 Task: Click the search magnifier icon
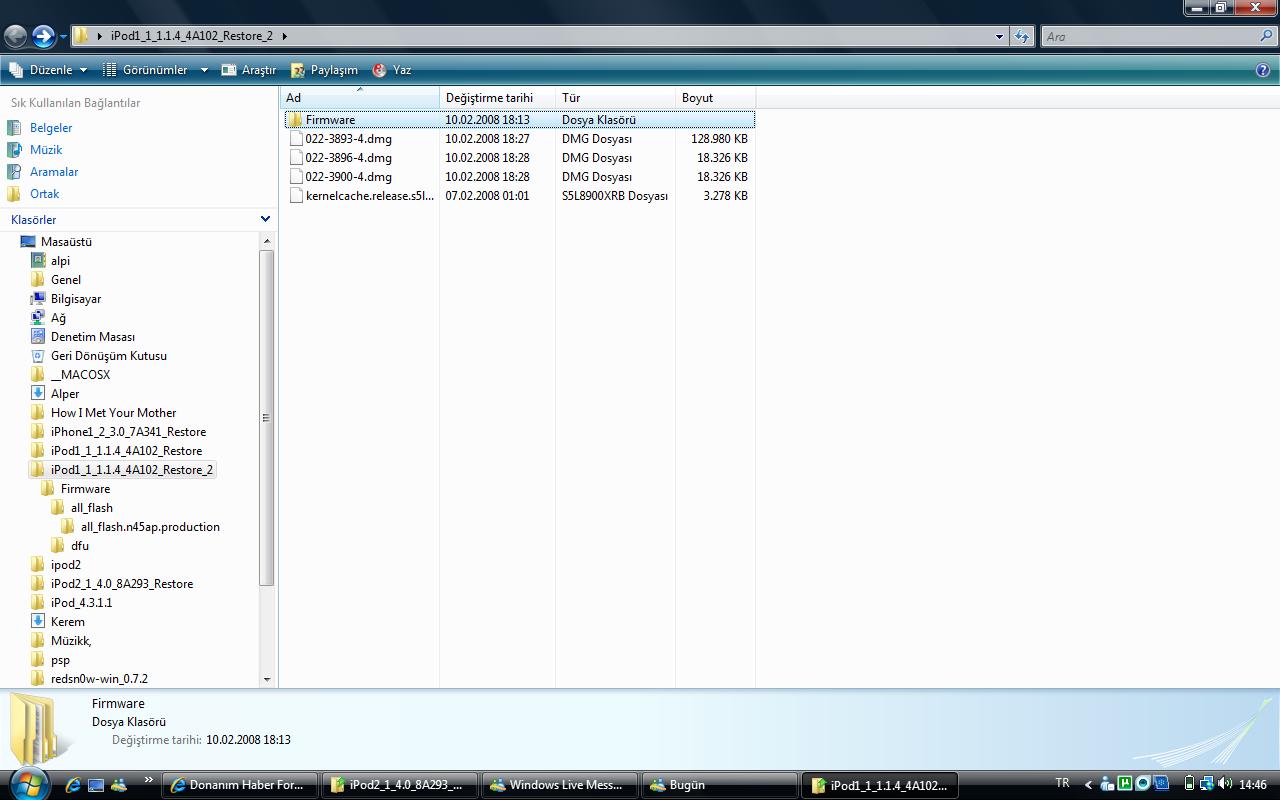point(1267,37)
